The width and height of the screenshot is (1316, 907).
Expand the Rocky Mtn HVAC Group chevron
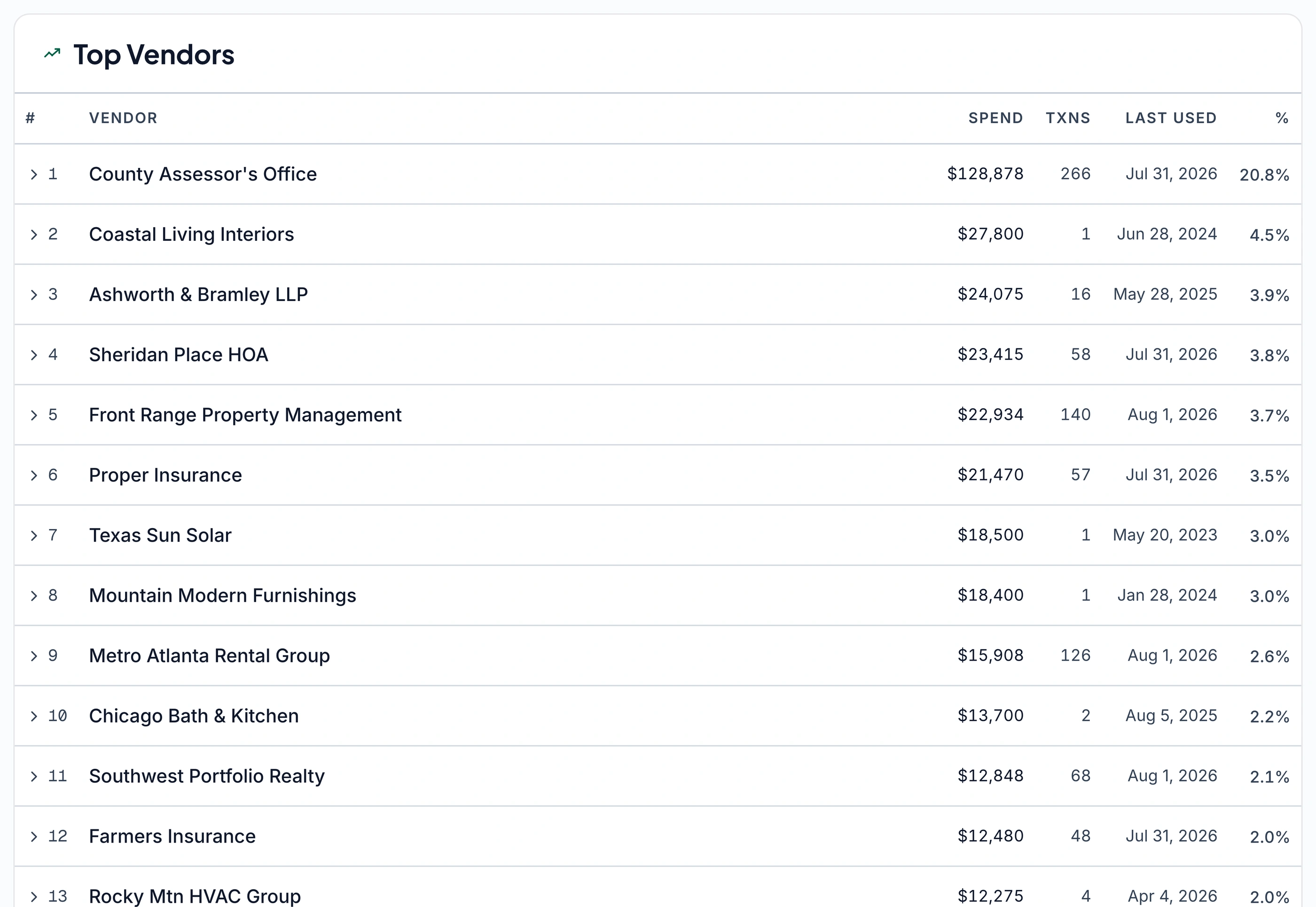[34, 897]
